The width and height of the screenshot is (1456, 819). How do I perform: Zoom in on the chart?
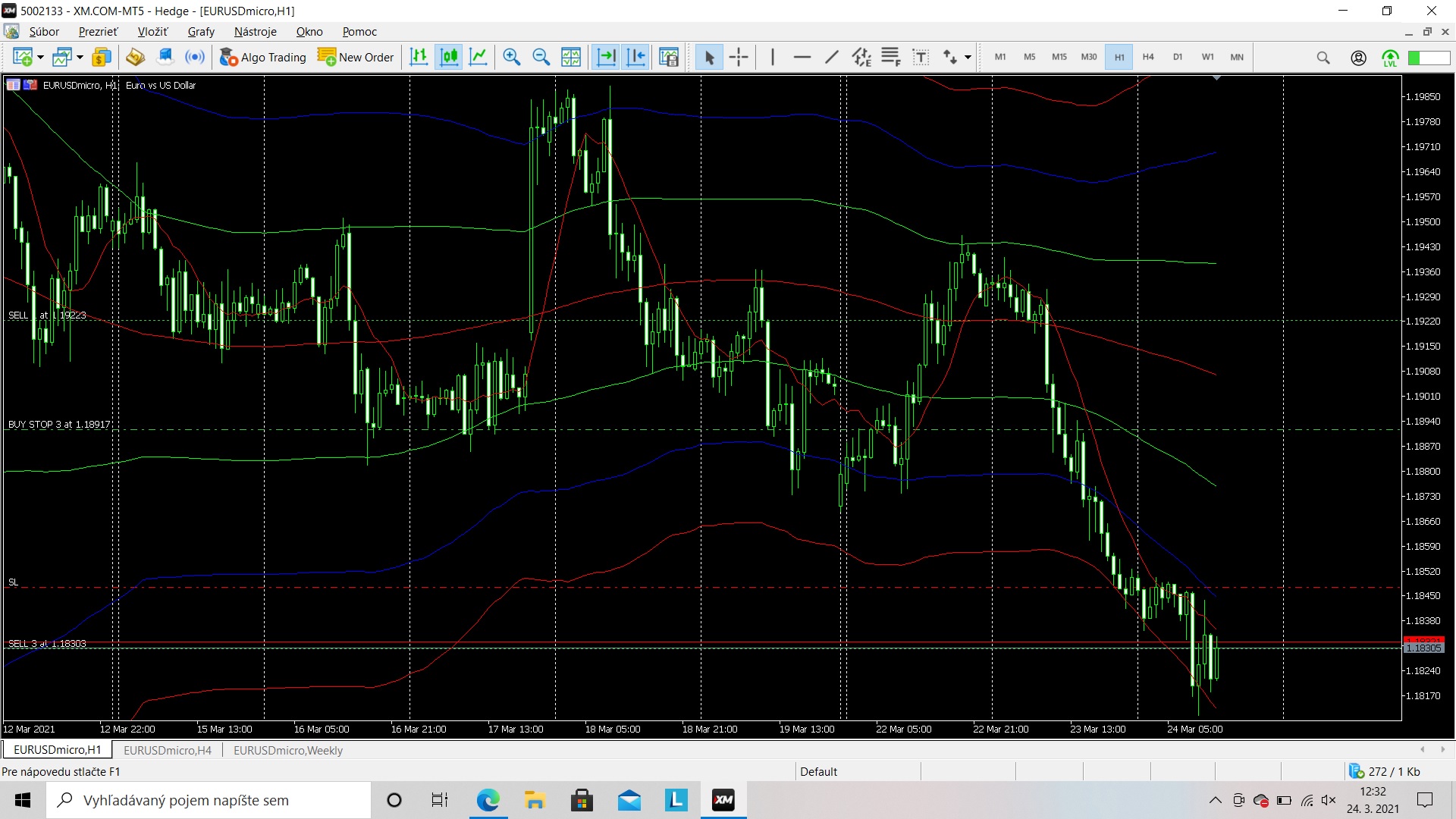click(512, 57)
